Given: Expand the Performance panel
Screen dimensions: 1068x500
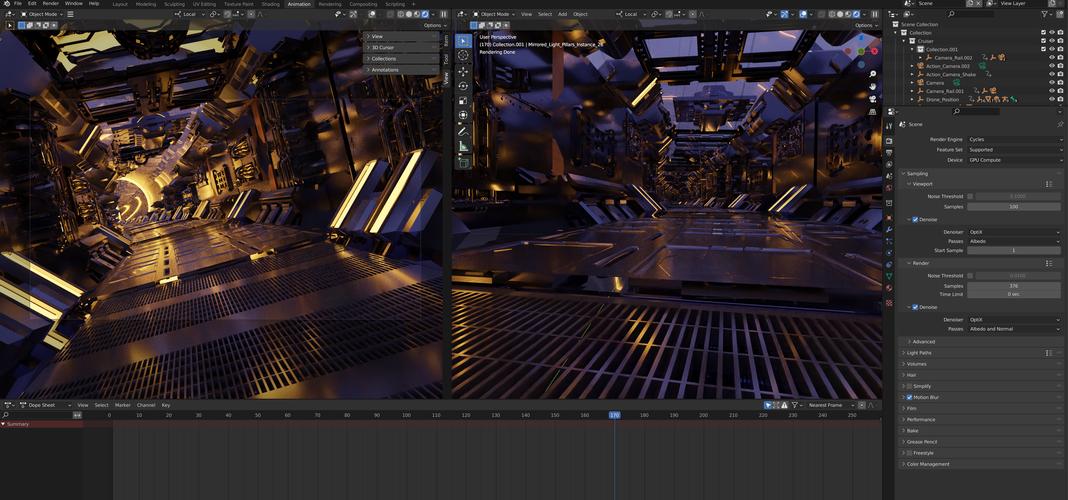Looking at the screenshot, I should click(981, 420).
